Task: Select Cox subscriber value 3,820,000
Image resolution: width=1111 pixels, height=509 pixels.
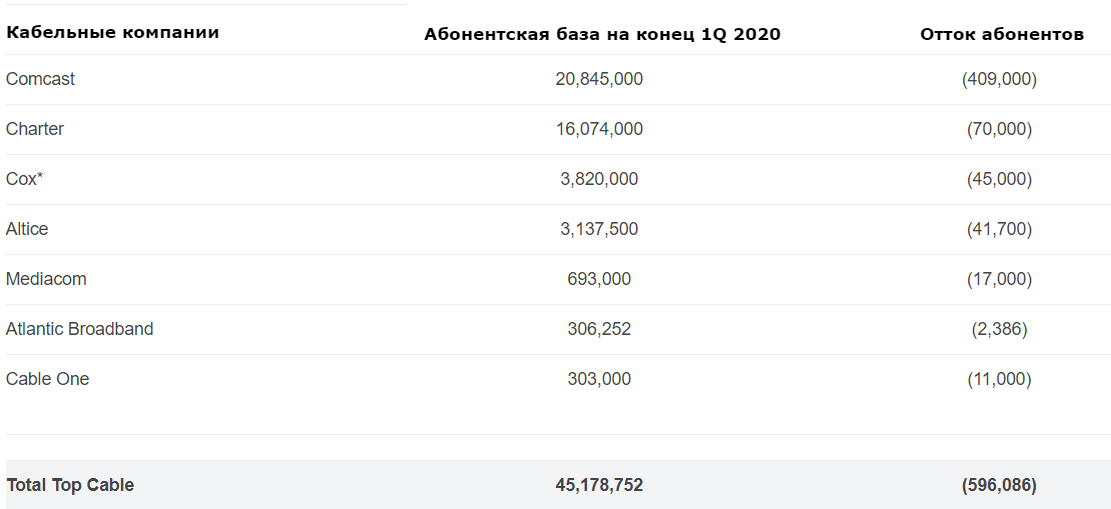Action: [x=599, y=179]
